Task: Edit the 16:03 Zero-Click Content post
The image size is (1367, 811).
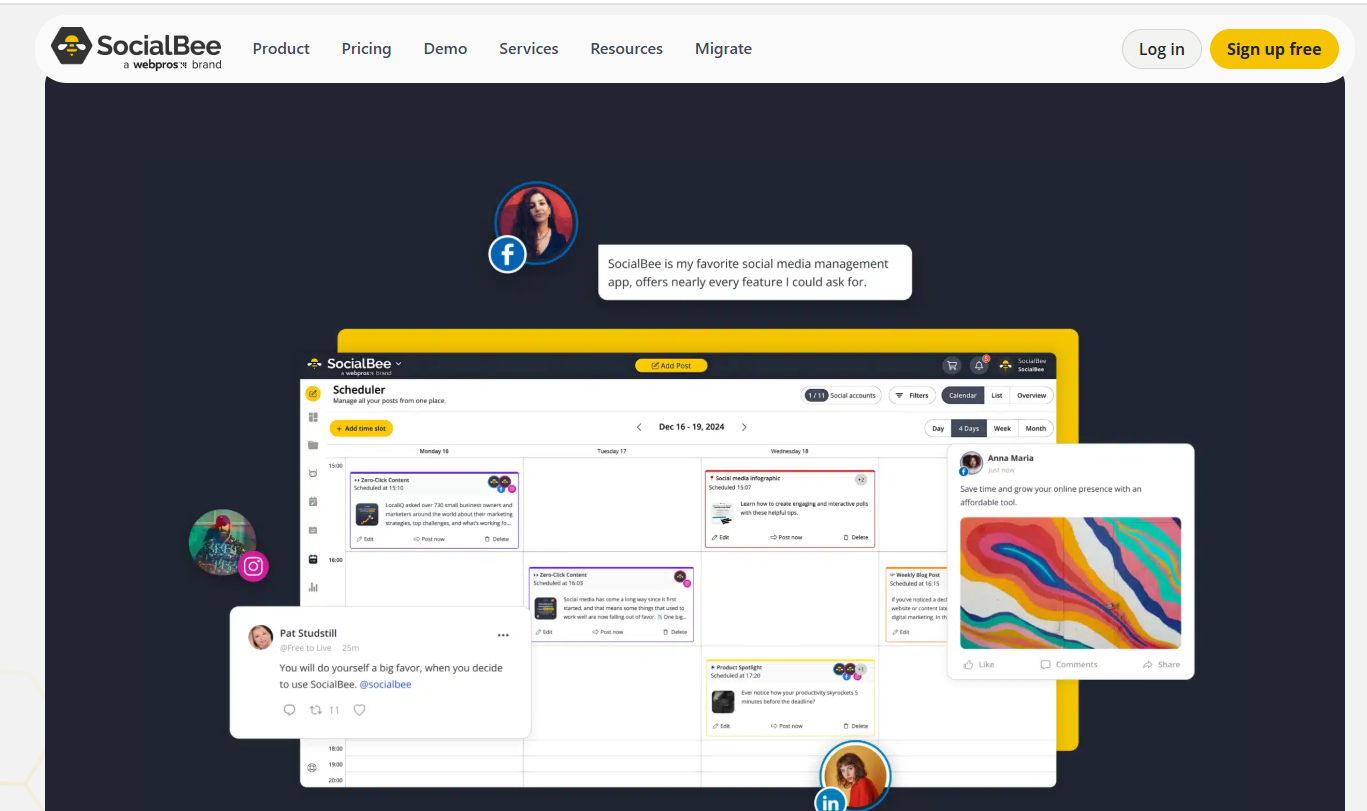Action: coord(543,632)
